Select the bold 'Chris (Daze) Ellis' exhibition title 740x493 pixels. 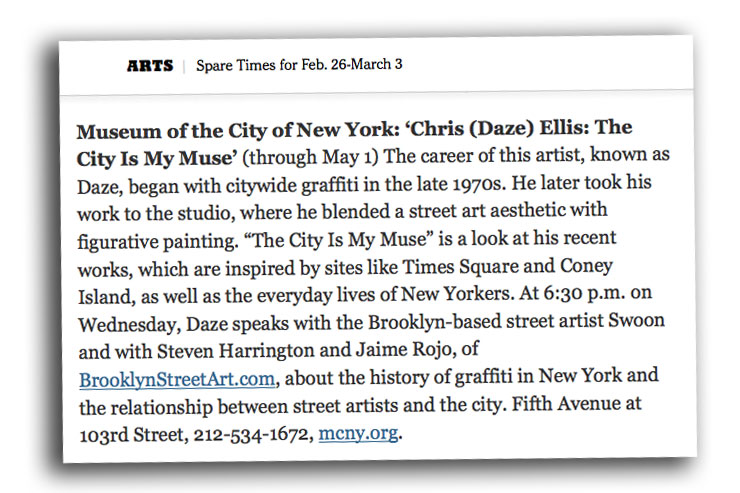[x=496, y=130]
